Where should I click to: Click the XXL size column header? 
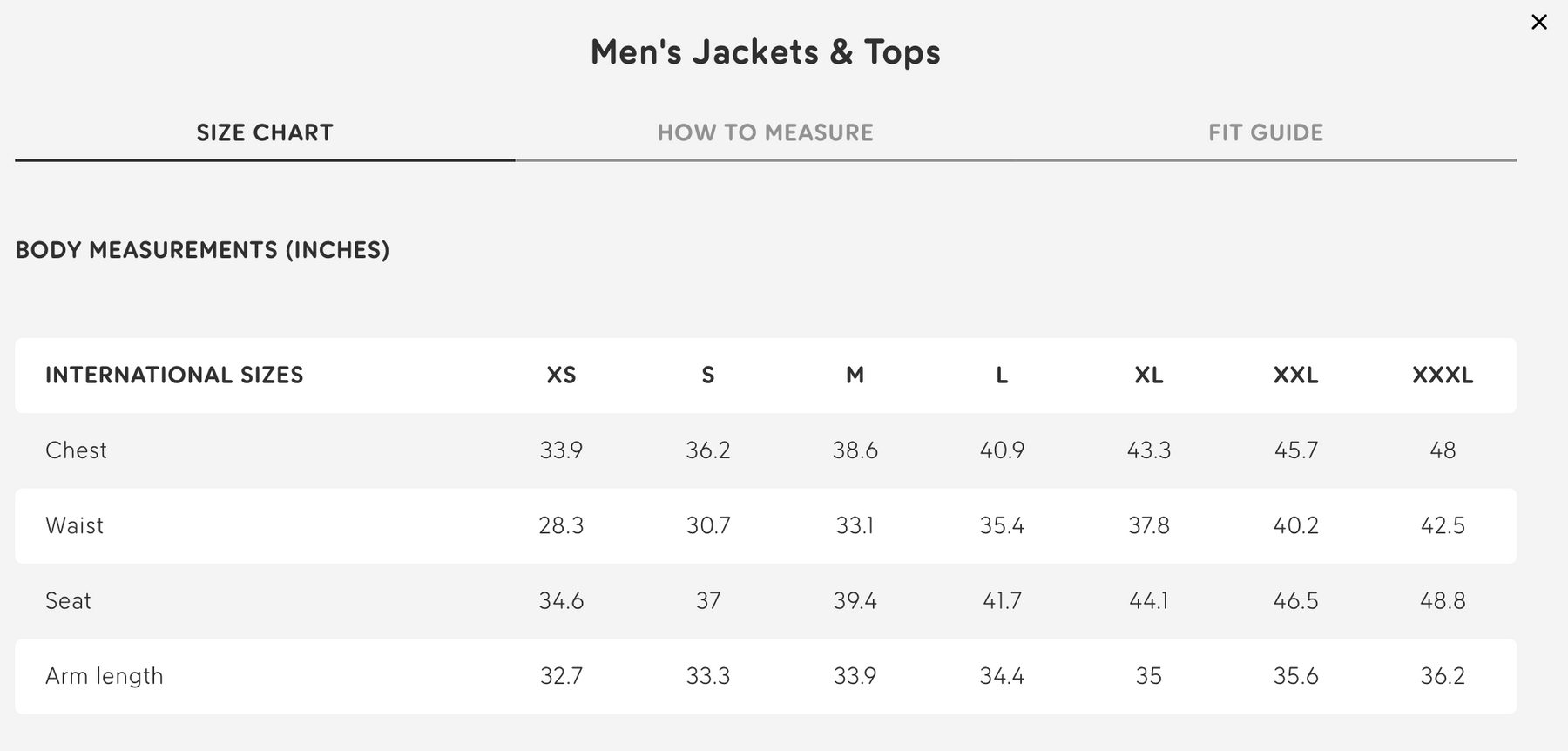pyautogui.click(x=1295, y=375)
